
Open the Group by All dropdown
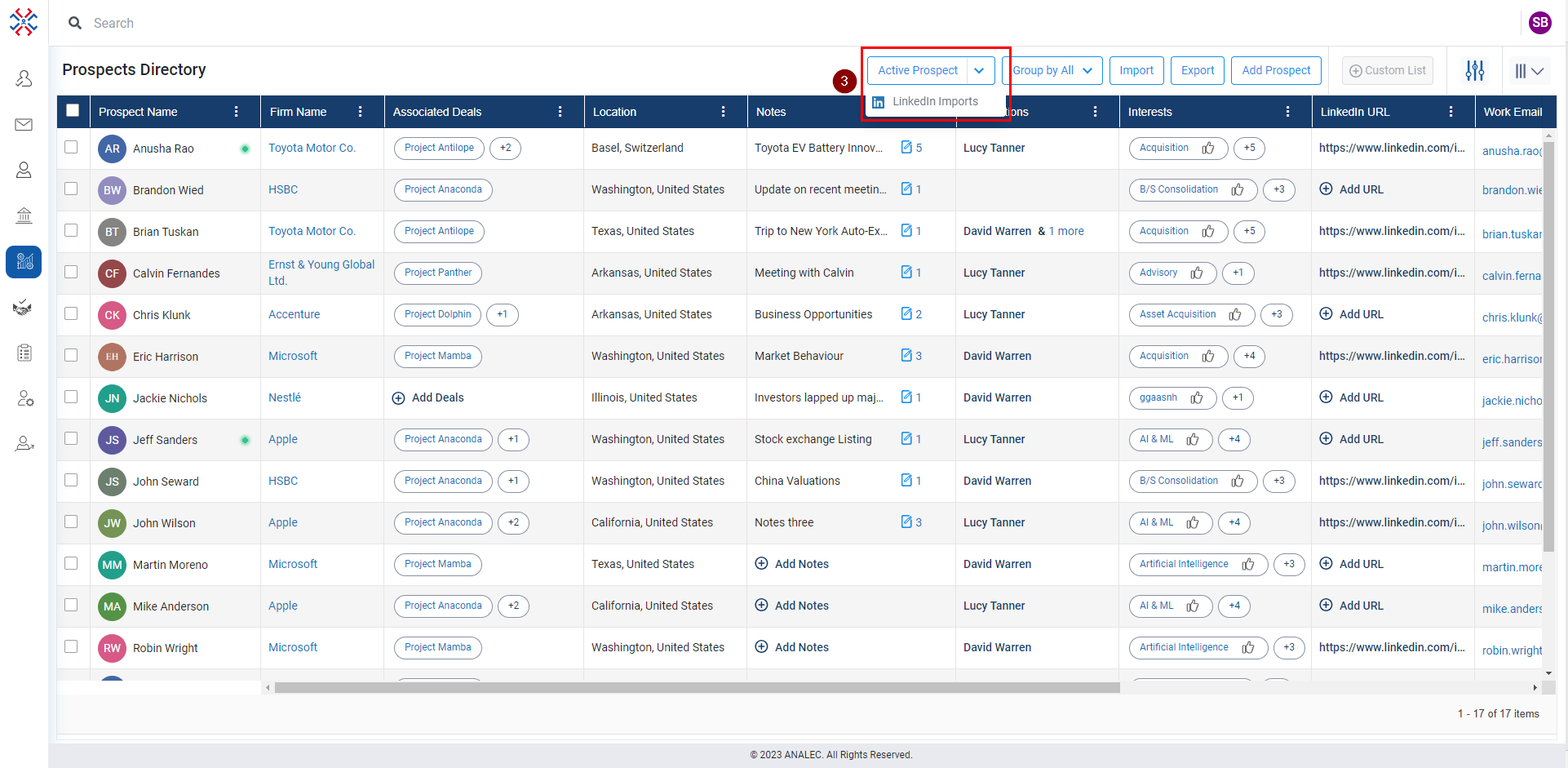coord(1052,70)
